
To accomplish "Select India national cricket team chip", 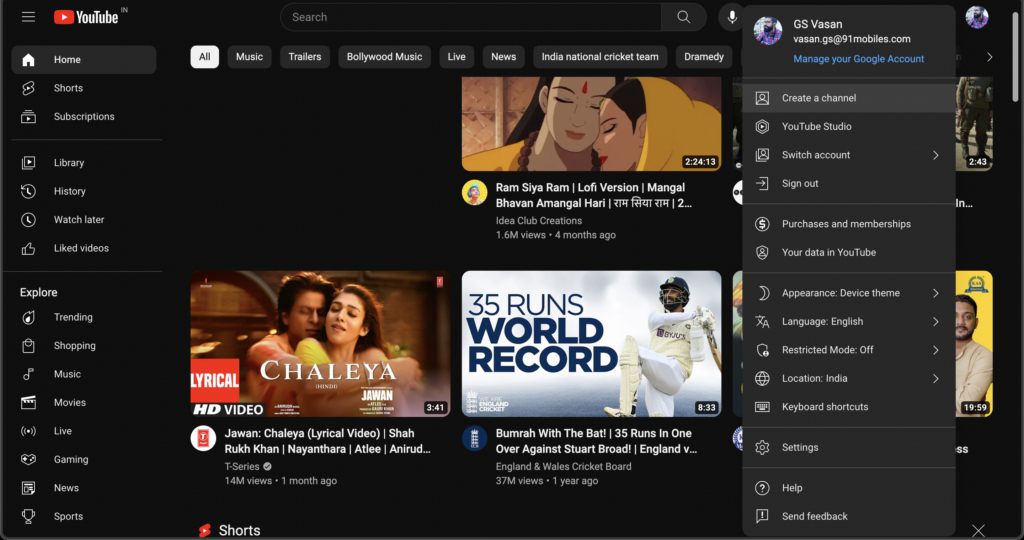I will 600,57.
